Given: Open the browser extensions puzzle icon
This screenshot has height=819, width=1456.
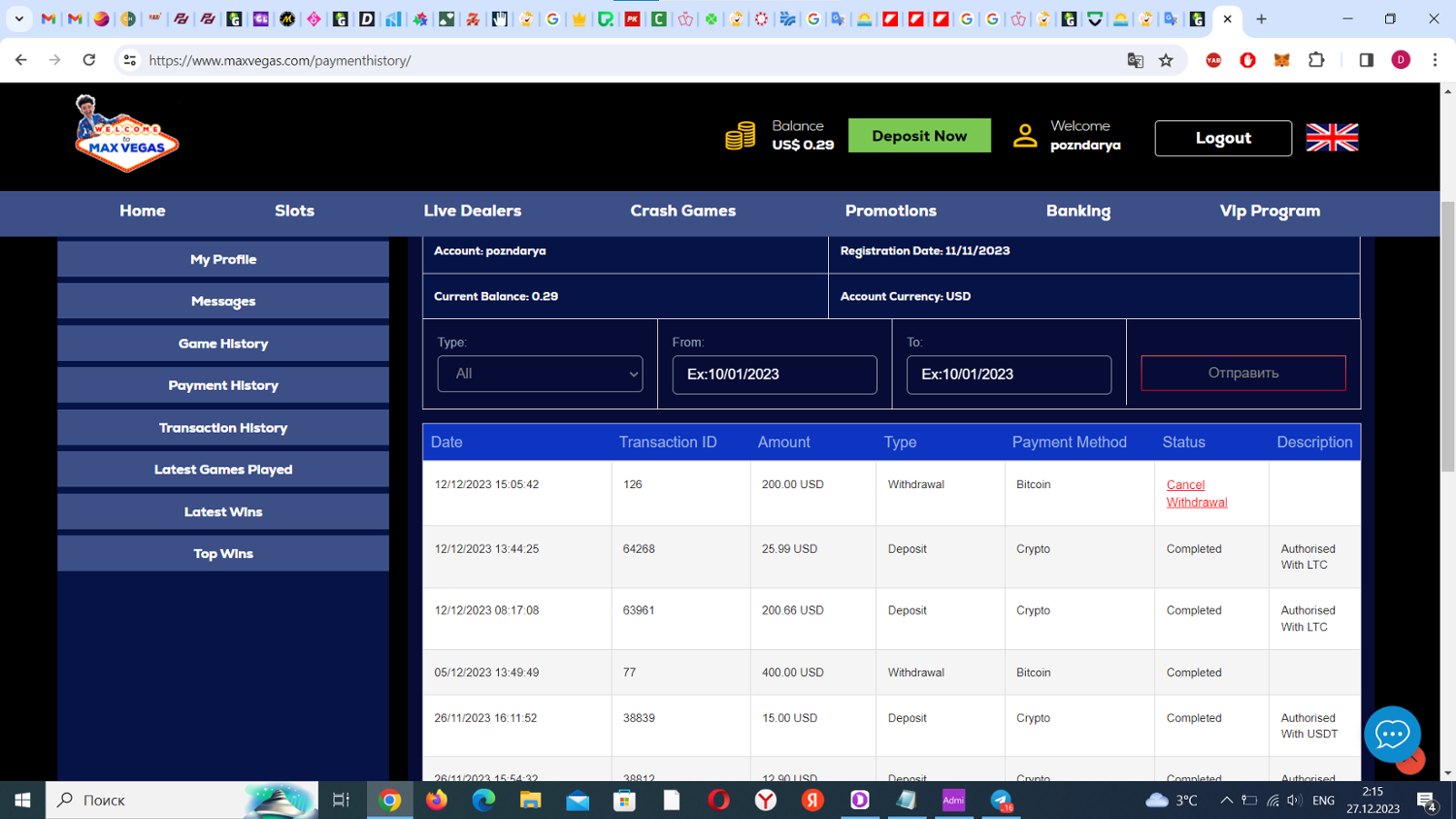Looking at the screenshot, I should 1316,60.
